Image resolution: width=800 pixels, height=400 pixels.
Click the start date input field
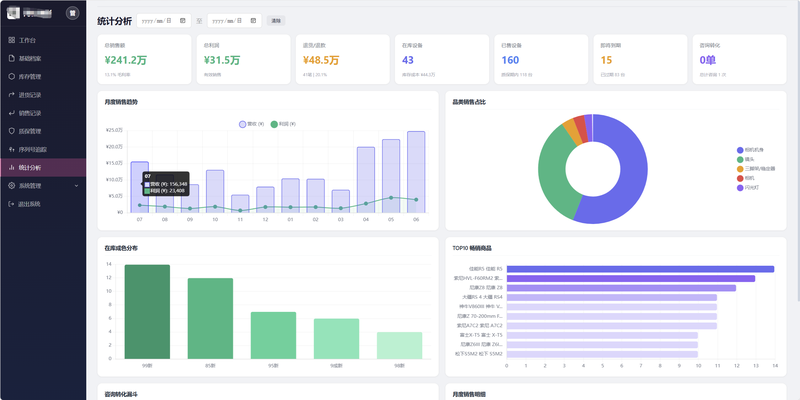point(164,21)
